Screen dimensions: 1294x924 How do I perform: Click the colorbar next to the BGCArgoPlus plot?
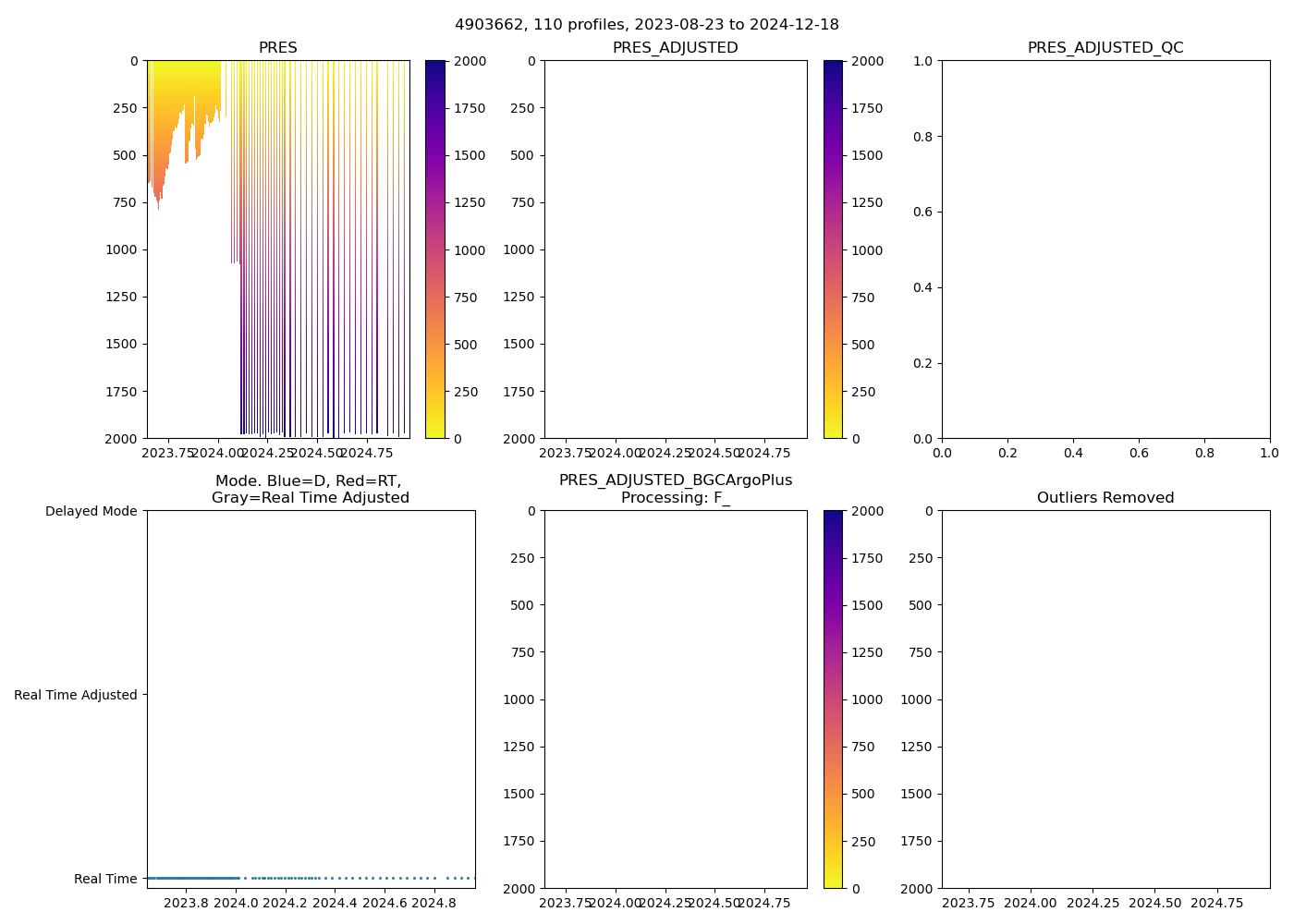(x=833, y=699)
